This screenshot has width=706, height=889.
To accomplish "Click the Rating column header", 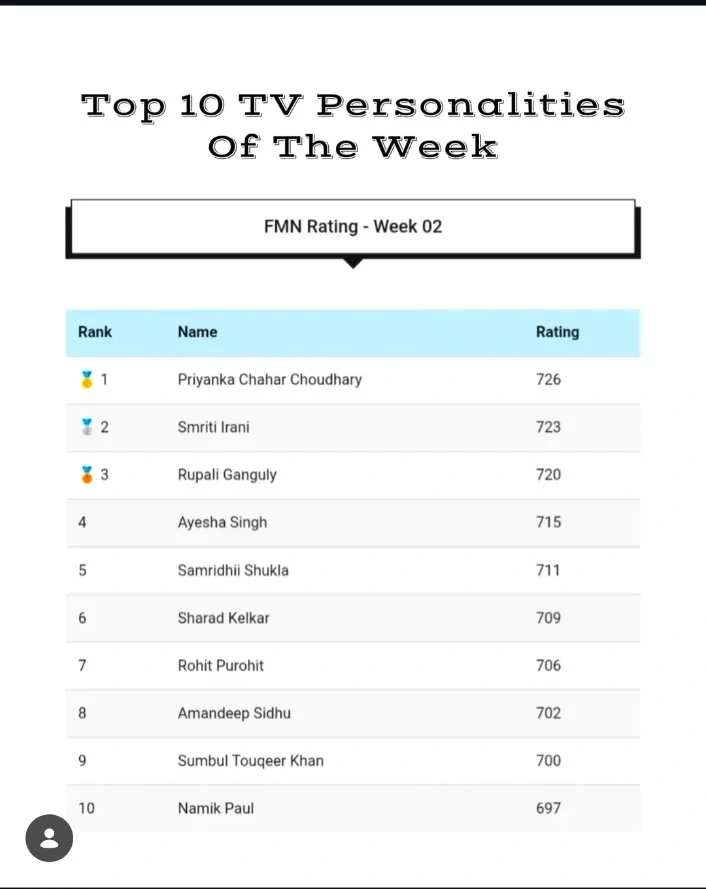I will (557, 332).
